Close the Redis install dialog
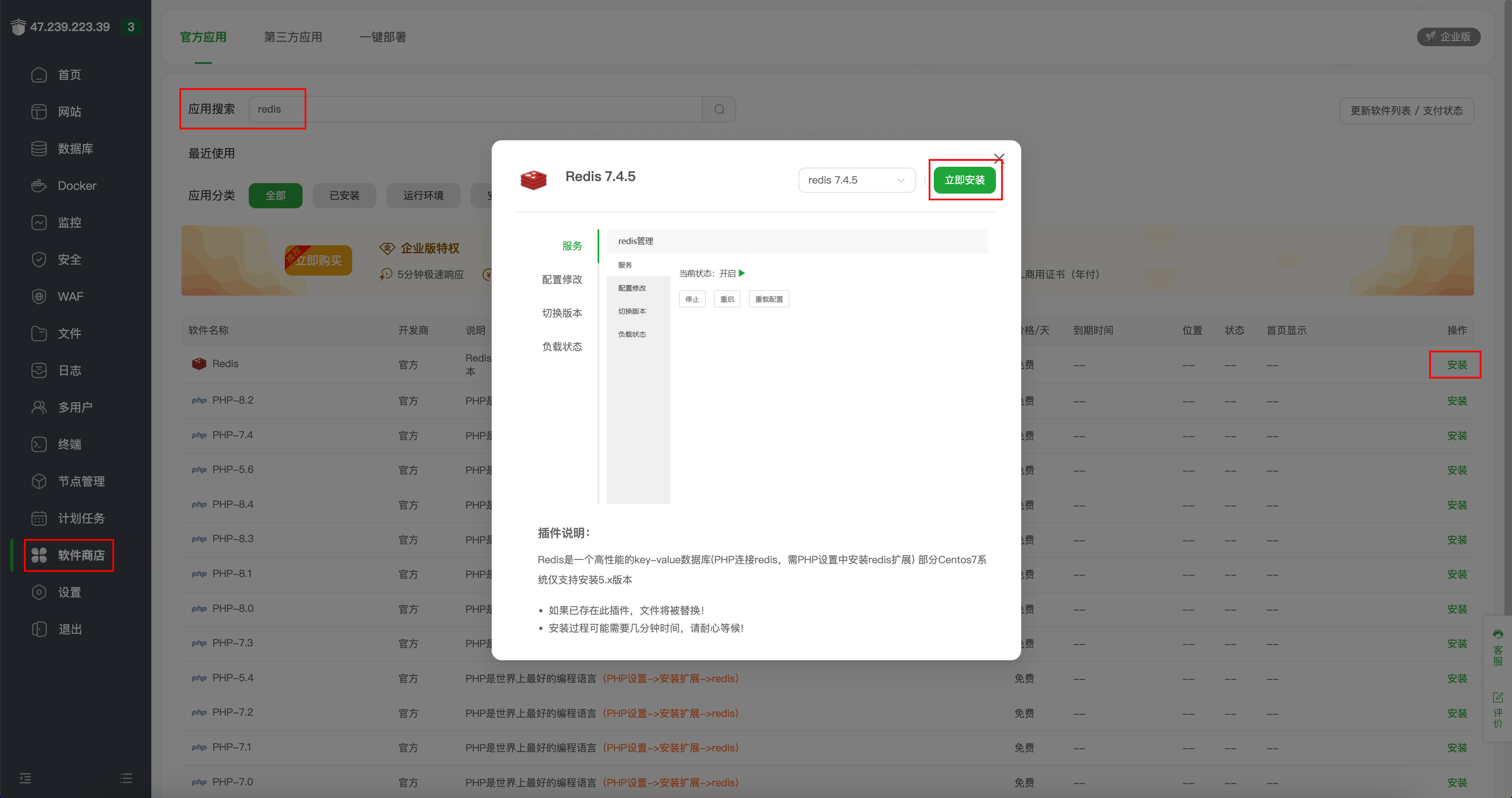Screen dimensions: 1512x798 (998, 158)
